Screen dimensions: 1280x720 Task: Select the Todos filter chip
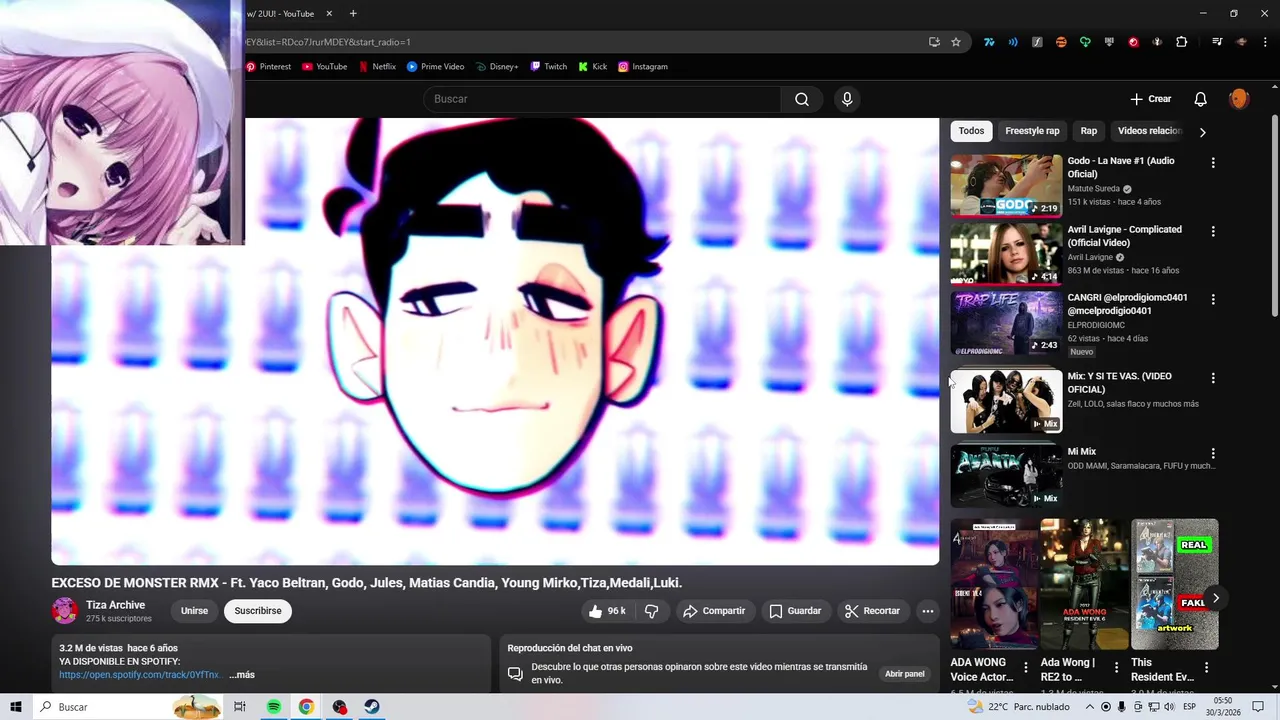971,131
